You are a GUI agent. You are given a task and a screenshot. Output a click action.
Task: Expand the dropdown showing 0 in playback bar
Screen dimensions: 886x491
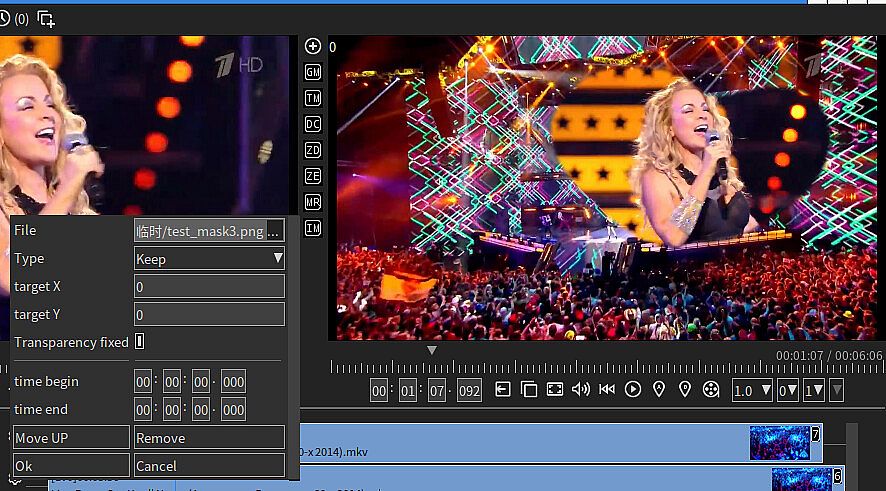[788, 390]
